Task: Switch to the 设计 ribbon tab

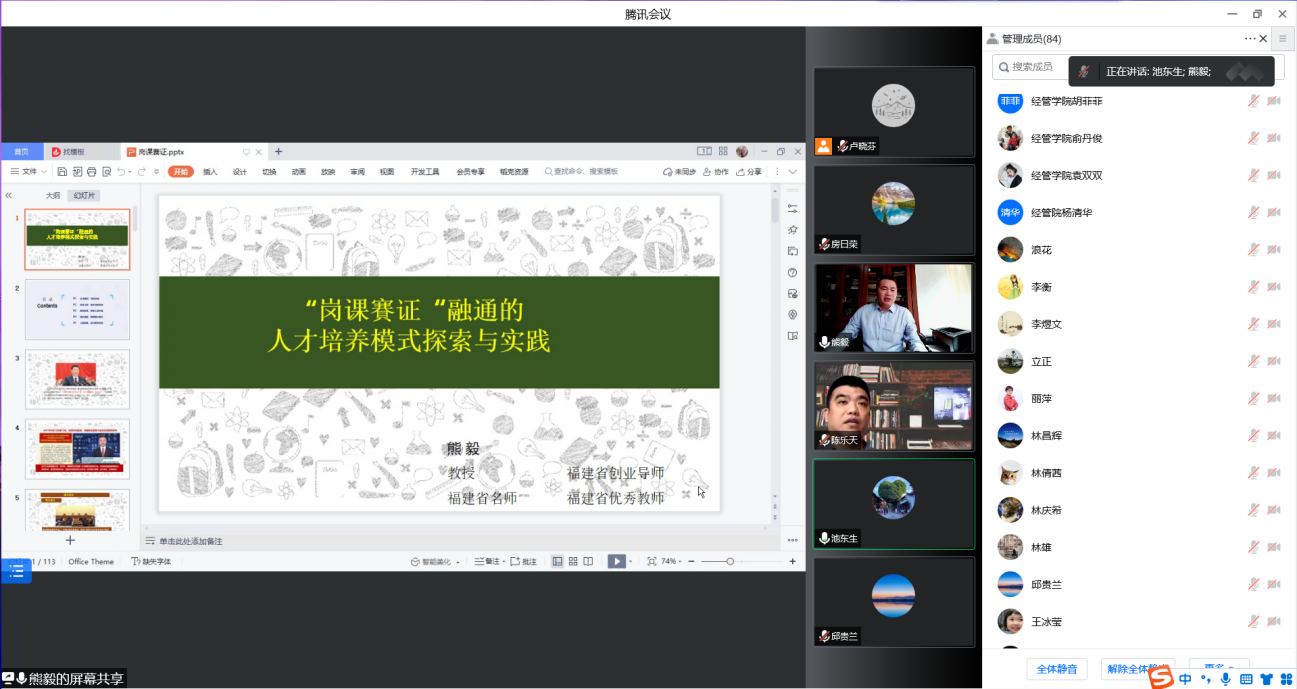Action: (x=240, y=172)
